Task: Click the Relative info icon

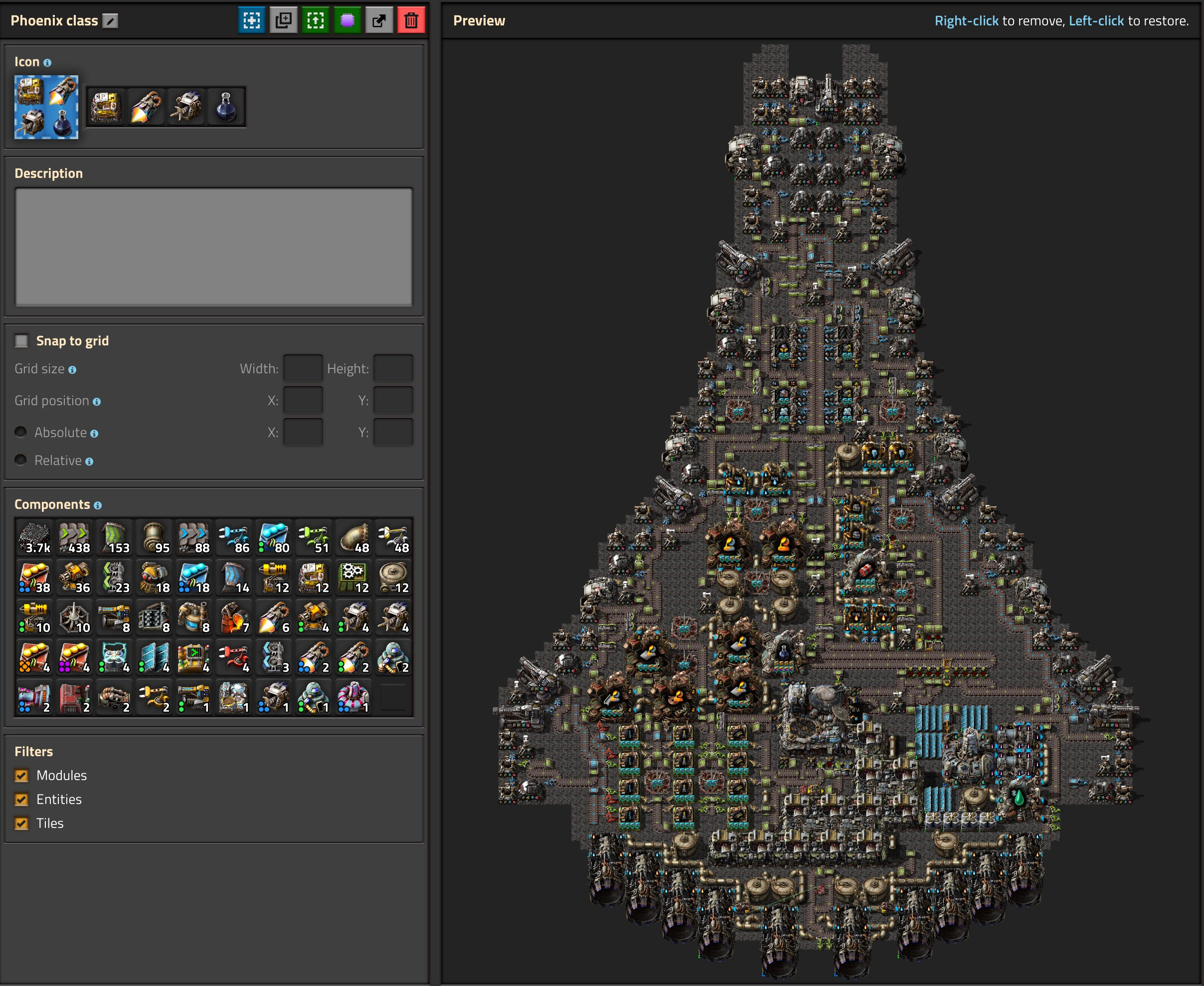Action: coord(89,461)
